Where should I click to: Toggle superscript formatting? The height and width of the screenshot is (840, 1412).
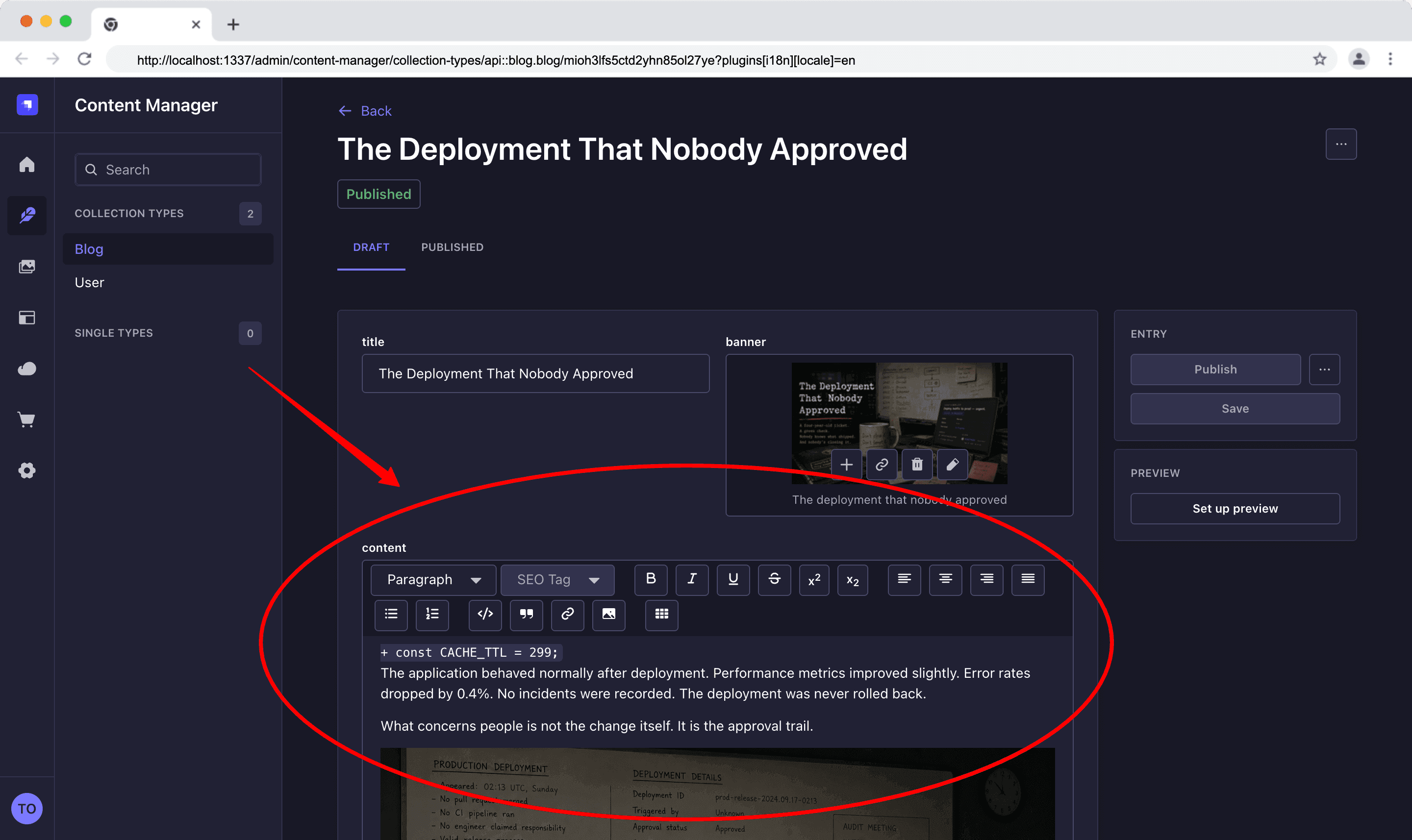pos(814,579)
